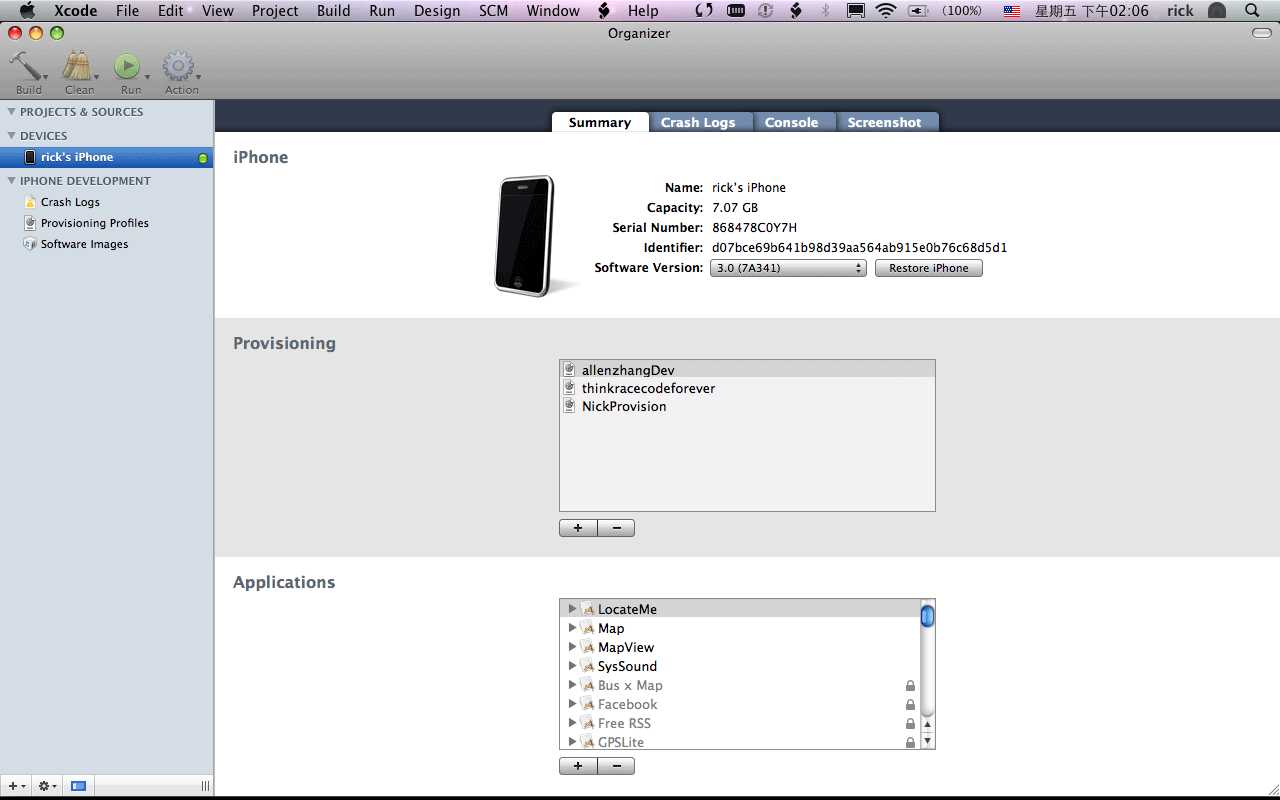Screen dimensions: 1280x800
Task: Expand the Free RSS application row
Action: click(572, 723)
